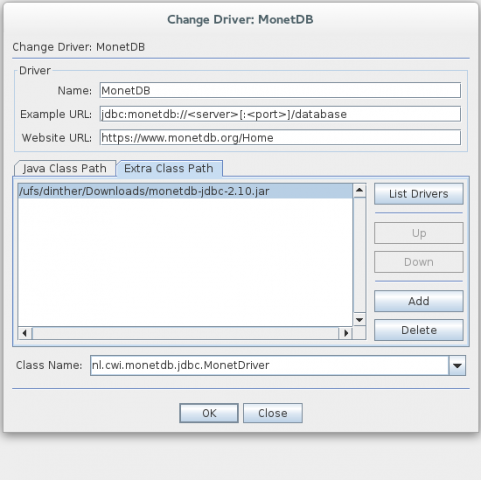The width and height of the screenshot is (481, 480).
Task: Click the Add button
Action: tap(419, 301)
